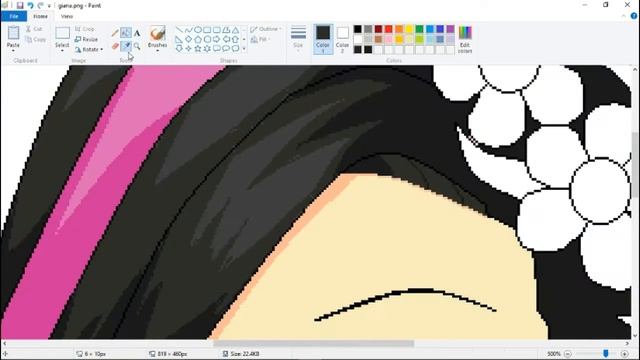Choose the Four-point star shape
Viewport: 640px width, 360px height.
coord(188,49)
